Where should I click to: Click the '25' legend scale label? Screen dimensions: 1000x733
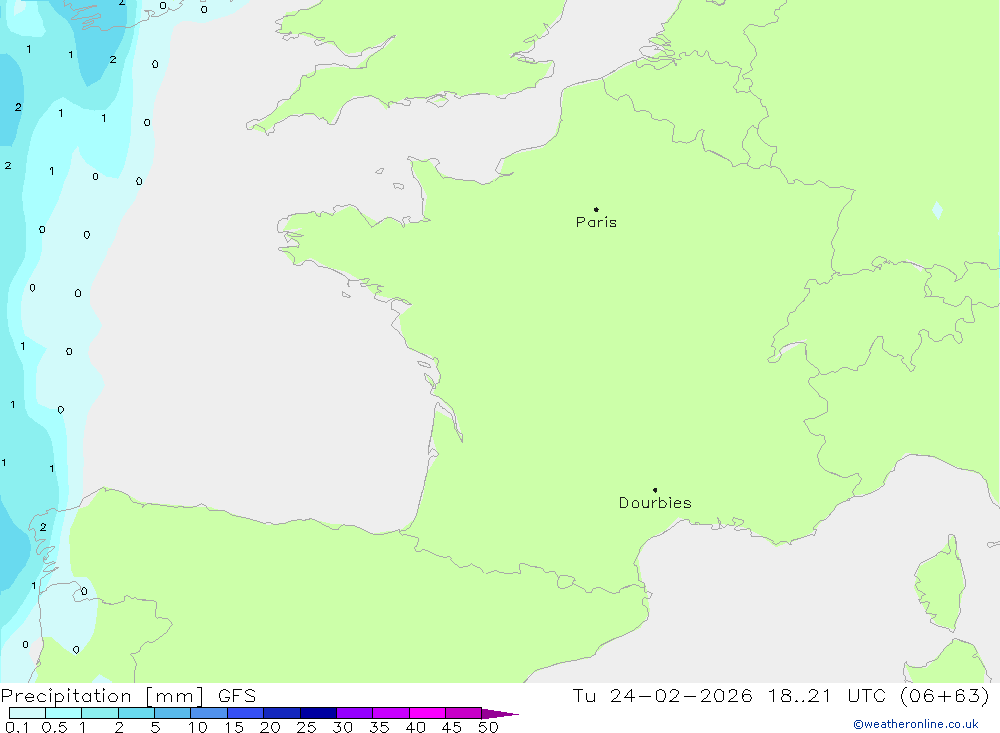(307, 727)
